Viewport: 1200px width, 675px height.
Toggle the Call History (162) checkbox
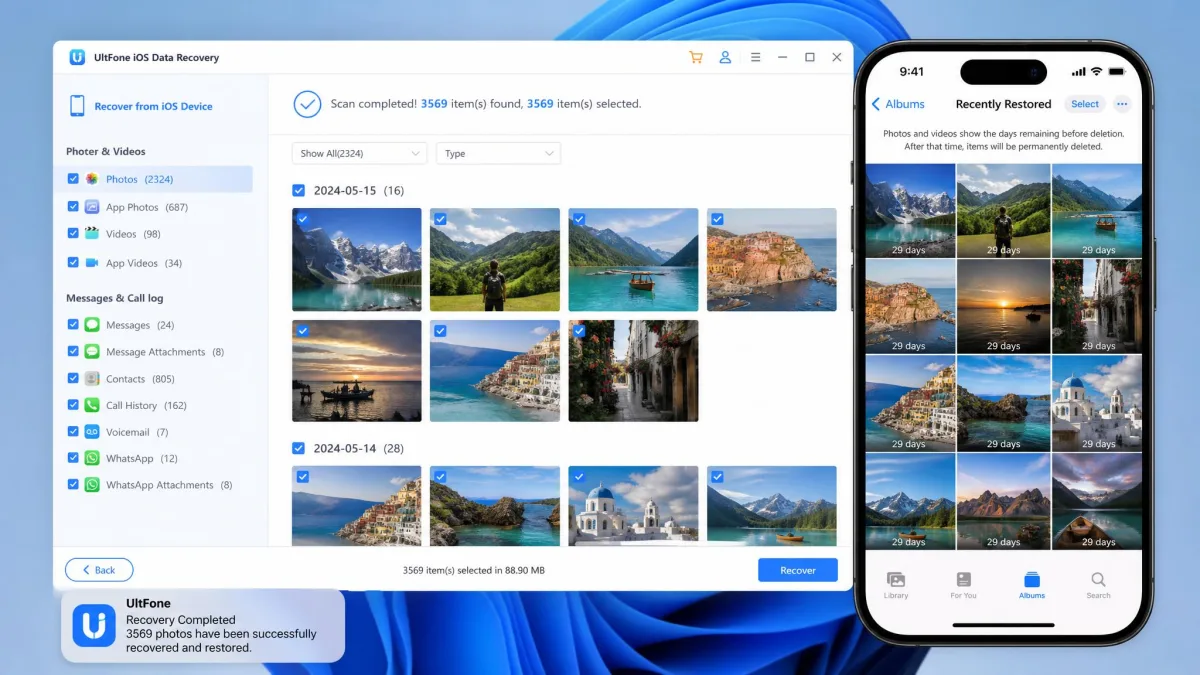73,405
